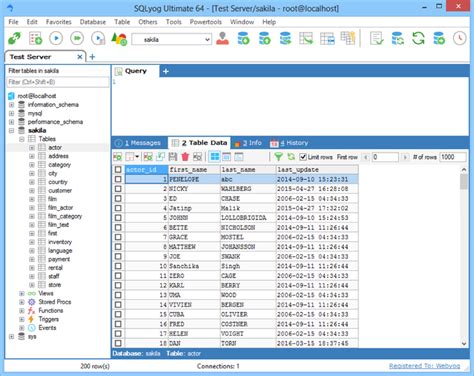Select the customer table in tree
The width and height of the screenshot is (474, 376).
coord(60,191)
